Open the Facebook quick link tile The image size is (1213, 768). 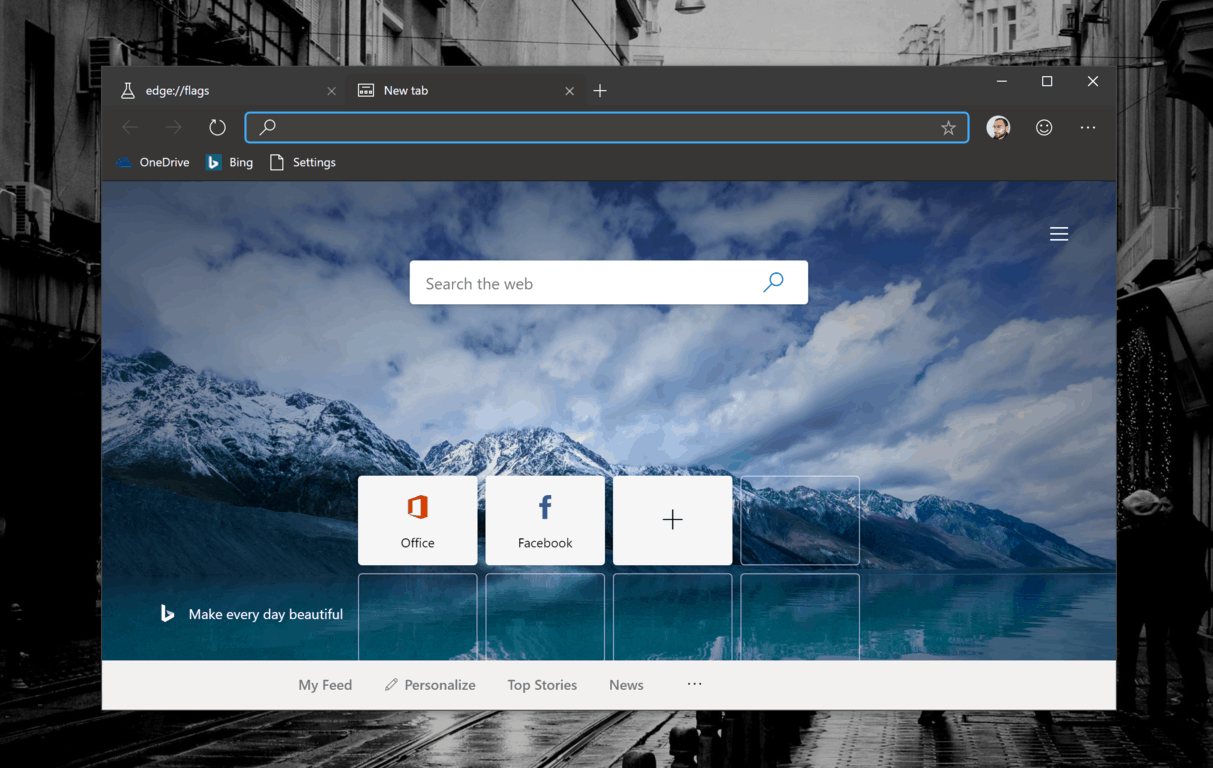pos(545,520)
